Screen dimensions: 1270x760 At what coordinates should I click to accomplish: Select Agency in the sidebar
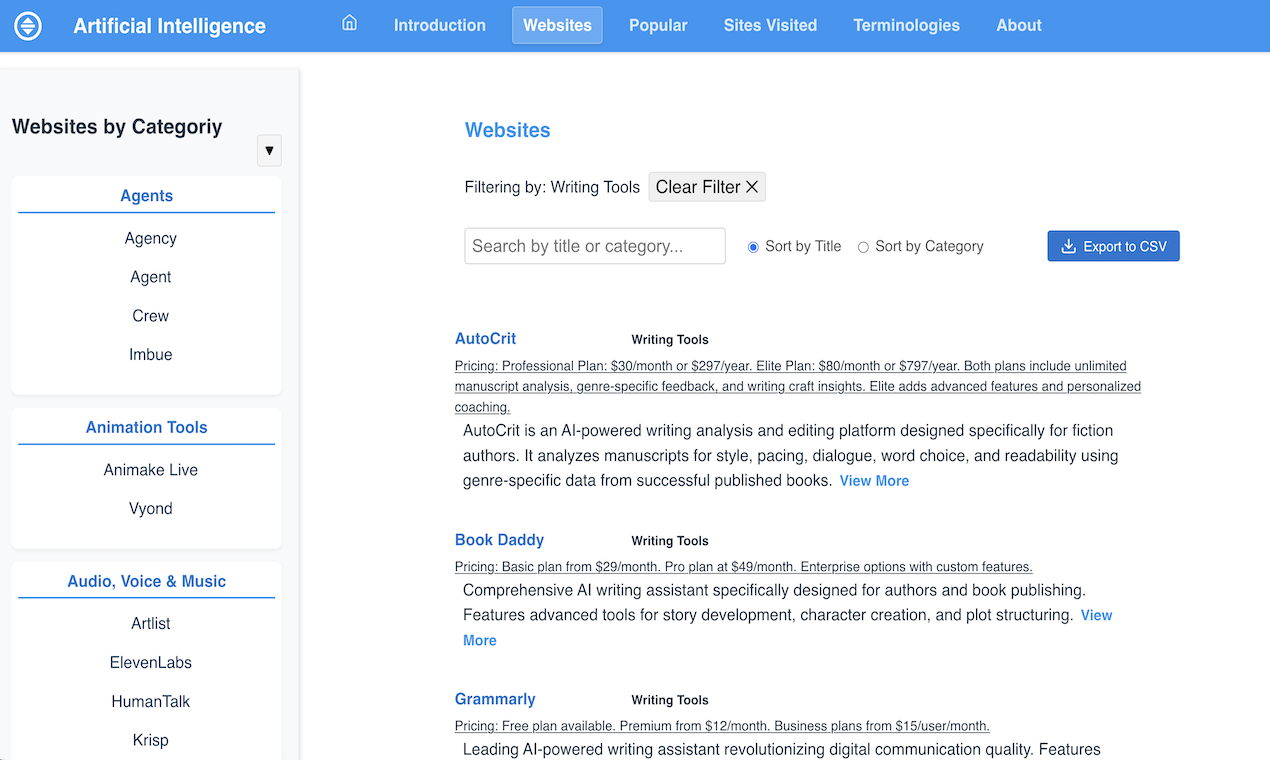[x=151, y=238]
